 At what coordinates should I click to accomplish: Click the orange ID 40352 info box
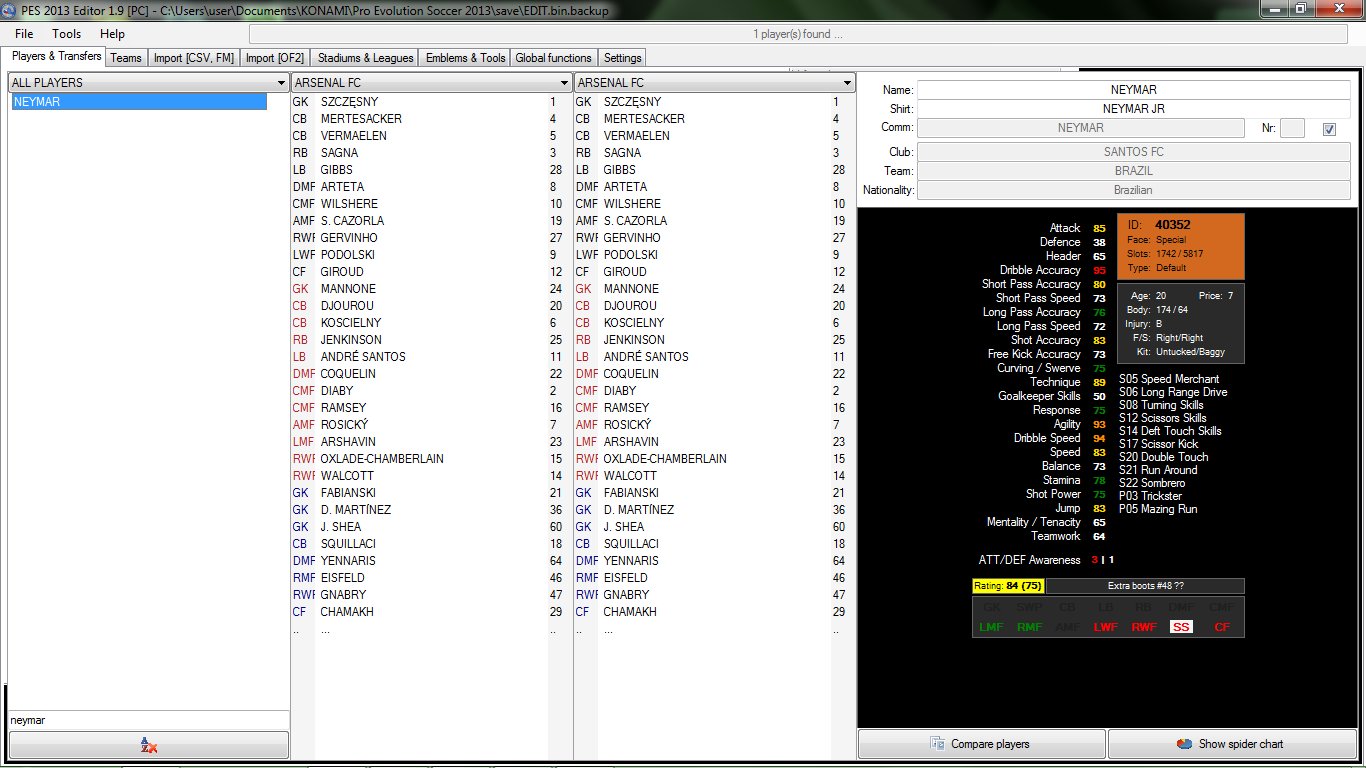[1180, 246]
